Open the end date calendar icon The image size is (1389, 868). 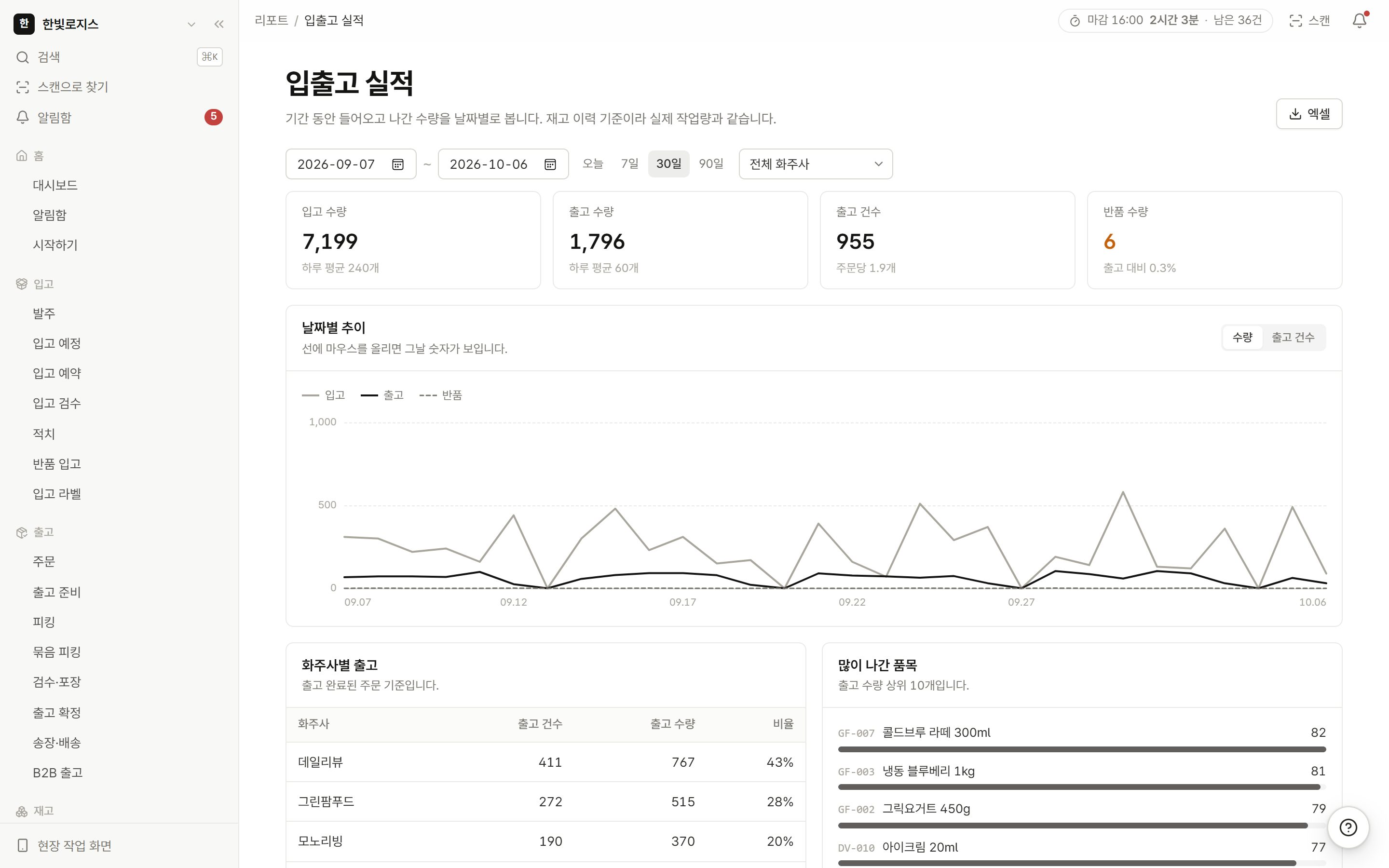point(550,165)
